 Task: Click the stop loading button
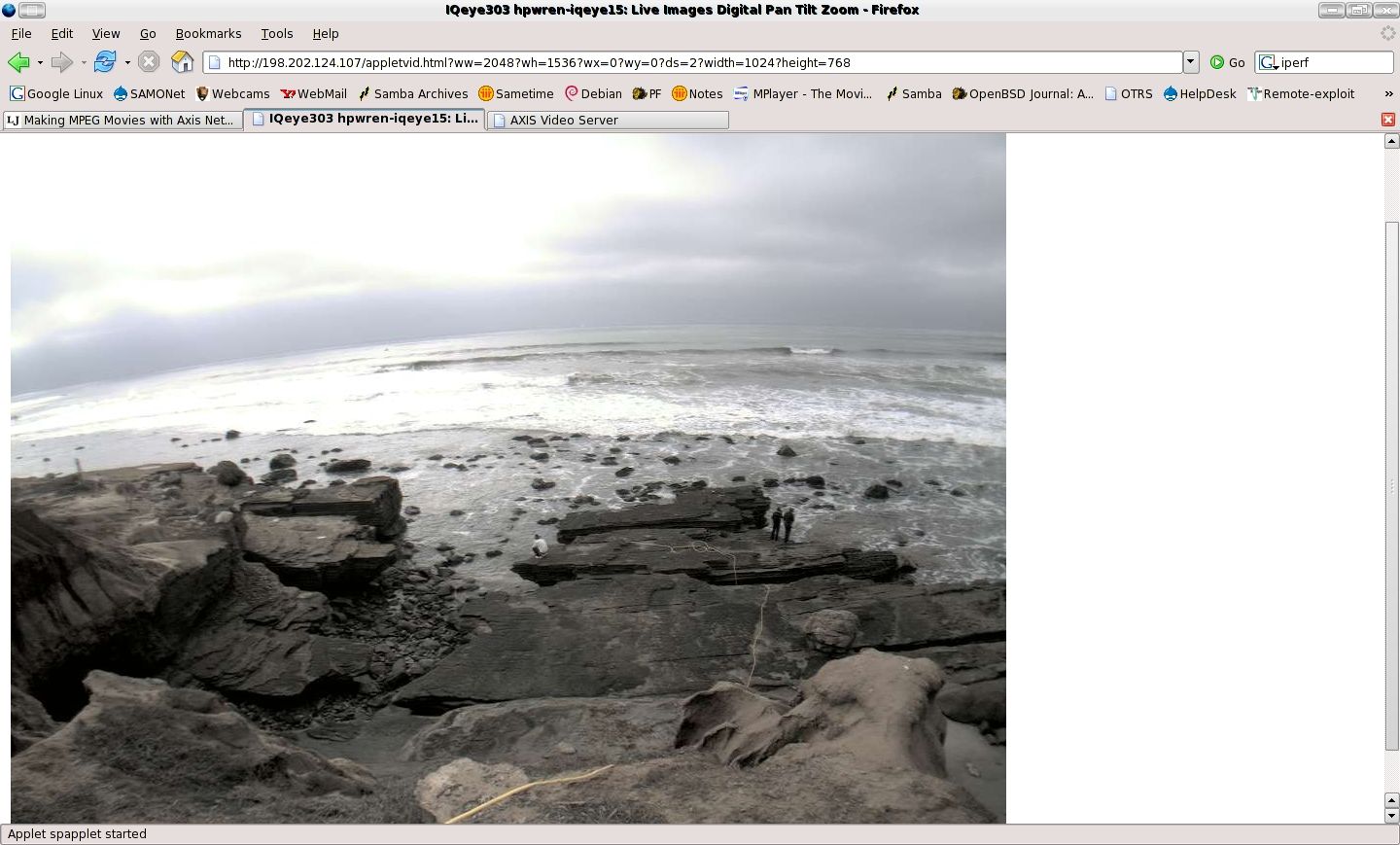[149, 62]
